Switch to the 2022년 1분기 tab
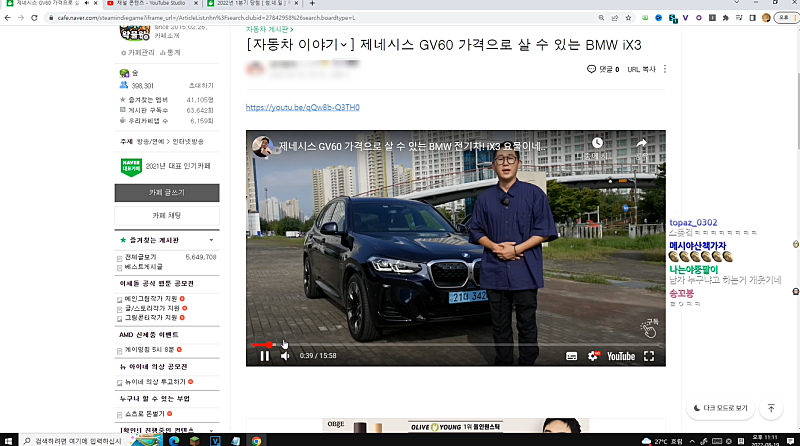 tap(254, 4)
